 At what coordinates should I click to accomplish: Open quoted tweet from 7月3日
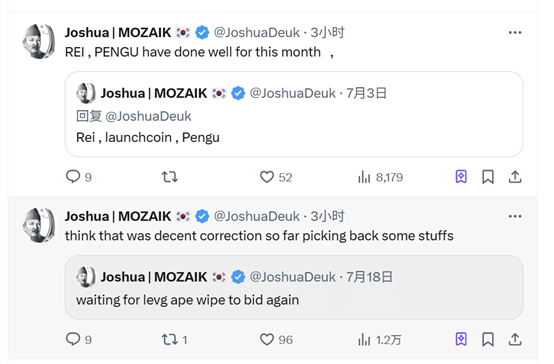click(294, 114)
